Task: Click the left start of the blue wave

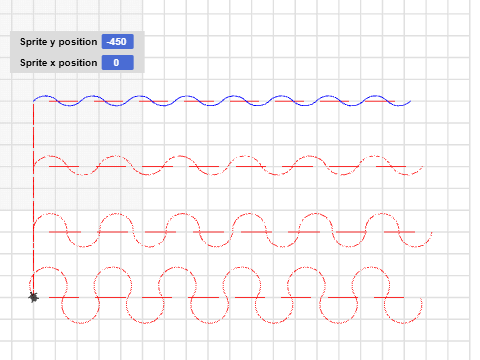Action: point(34,99)
